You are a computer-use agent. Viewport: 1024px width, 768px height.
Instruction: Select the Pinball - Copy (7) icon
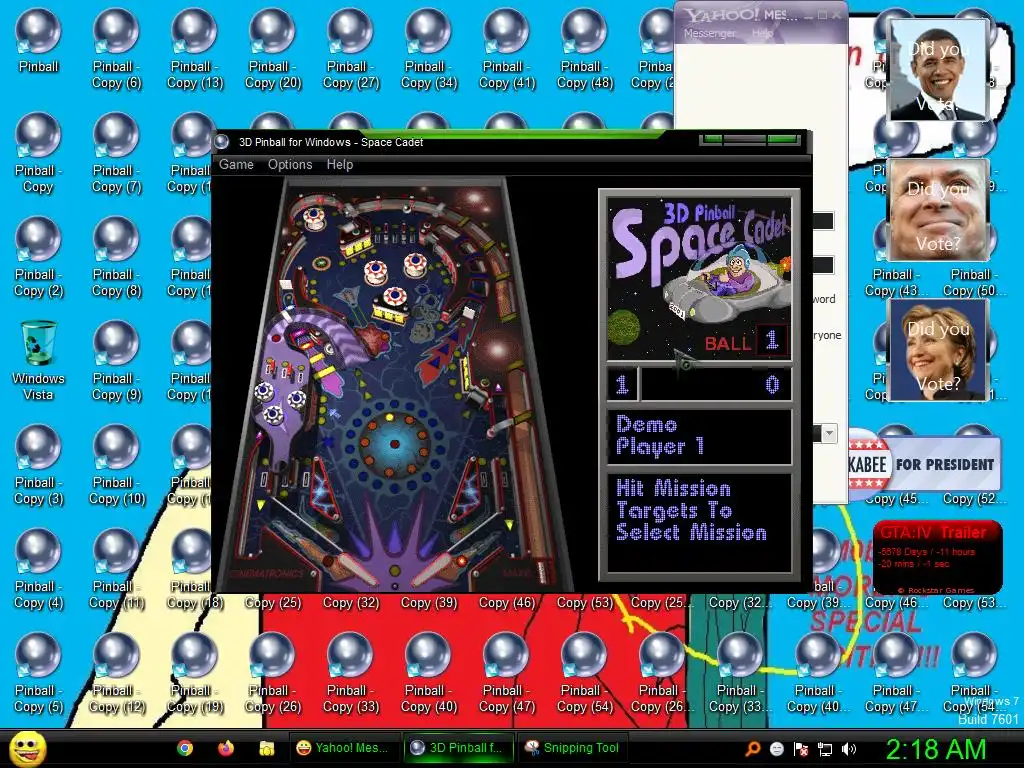click(x=116, y=154)
